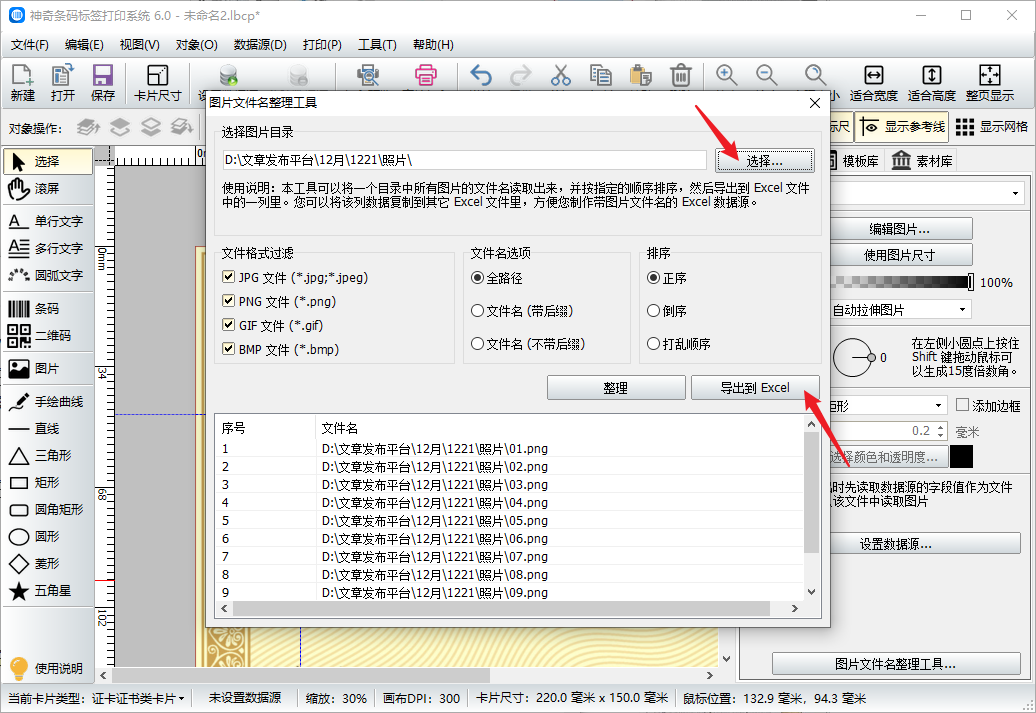Click the 适合宽度 fit width icon

(x=873, y=83)
